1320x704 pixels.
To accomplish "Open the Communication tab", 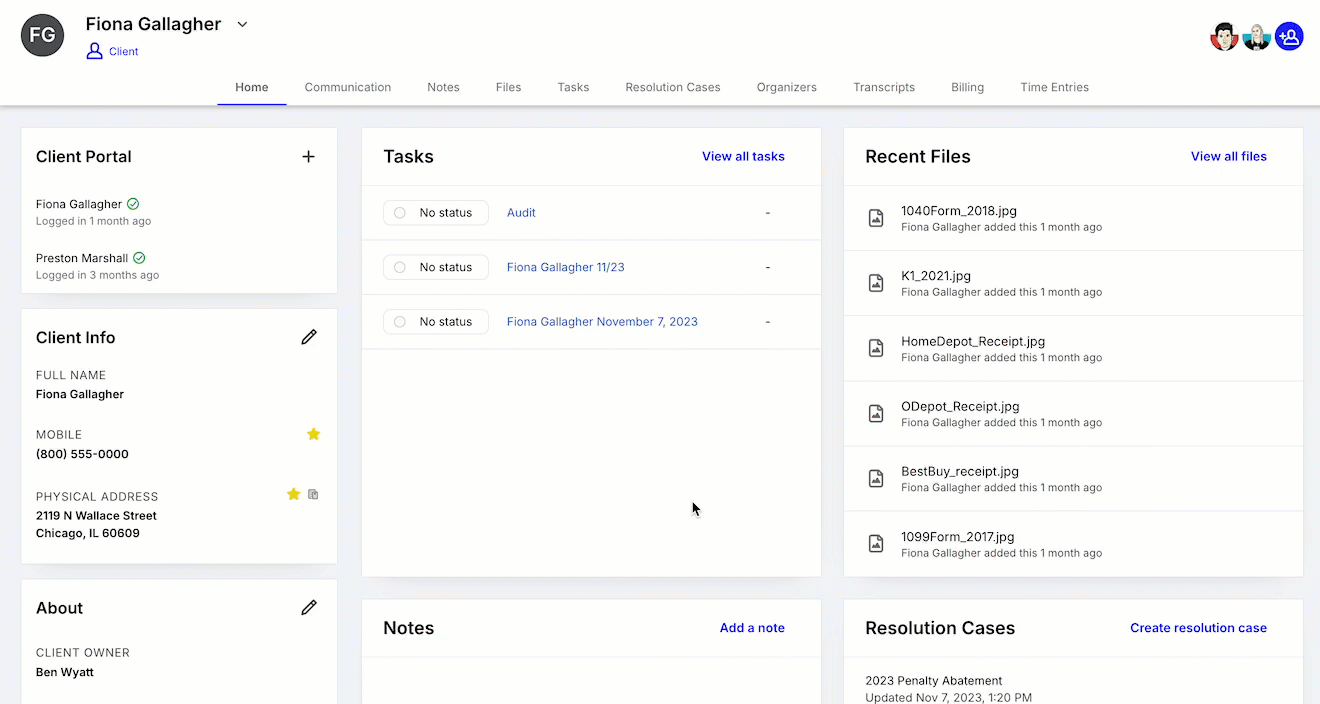I will (x=348, y=87).
